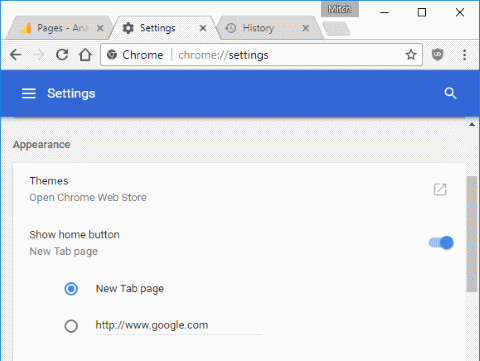Switch to the History tab
The image size is (480, 361).
(269, 28)
